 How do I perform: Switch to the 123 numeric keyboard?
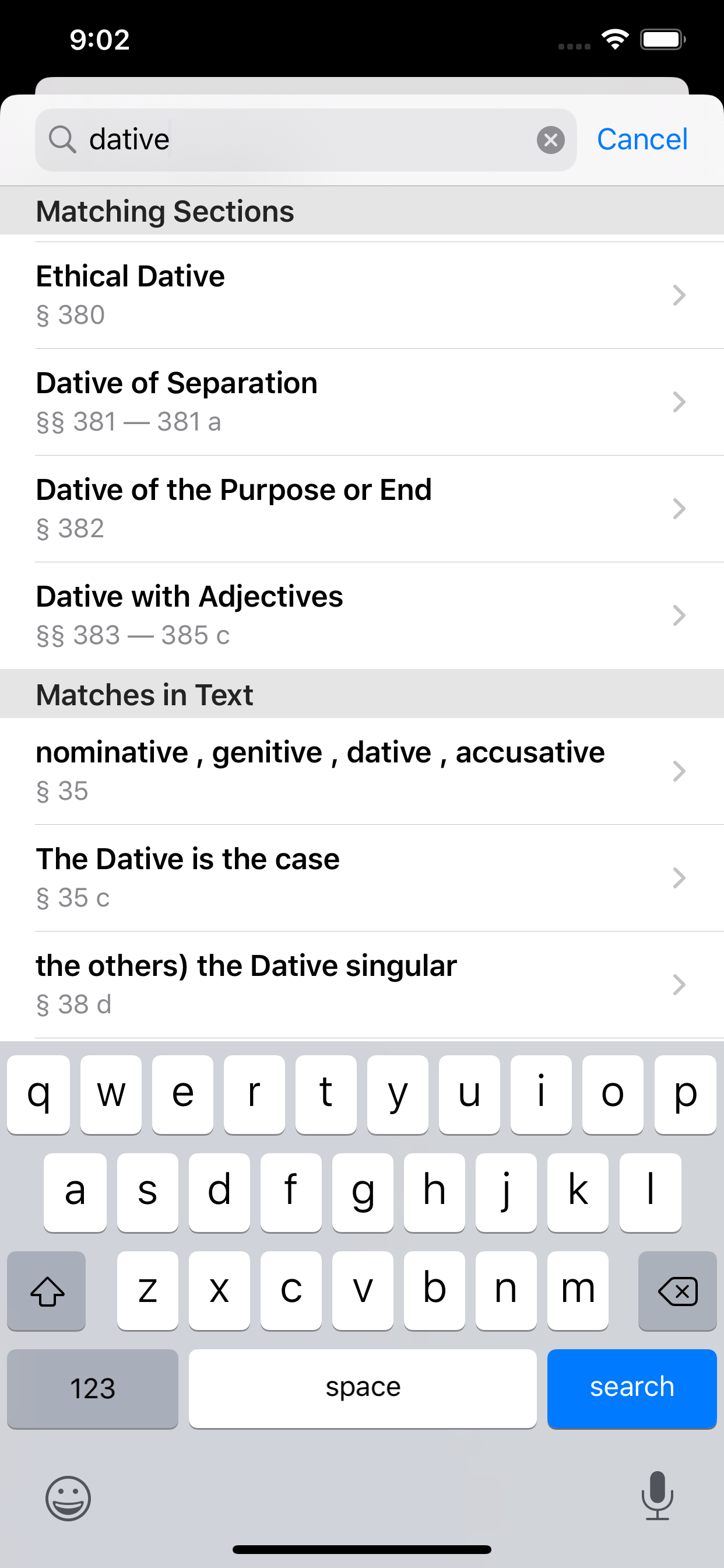[x=93, y=1388]
